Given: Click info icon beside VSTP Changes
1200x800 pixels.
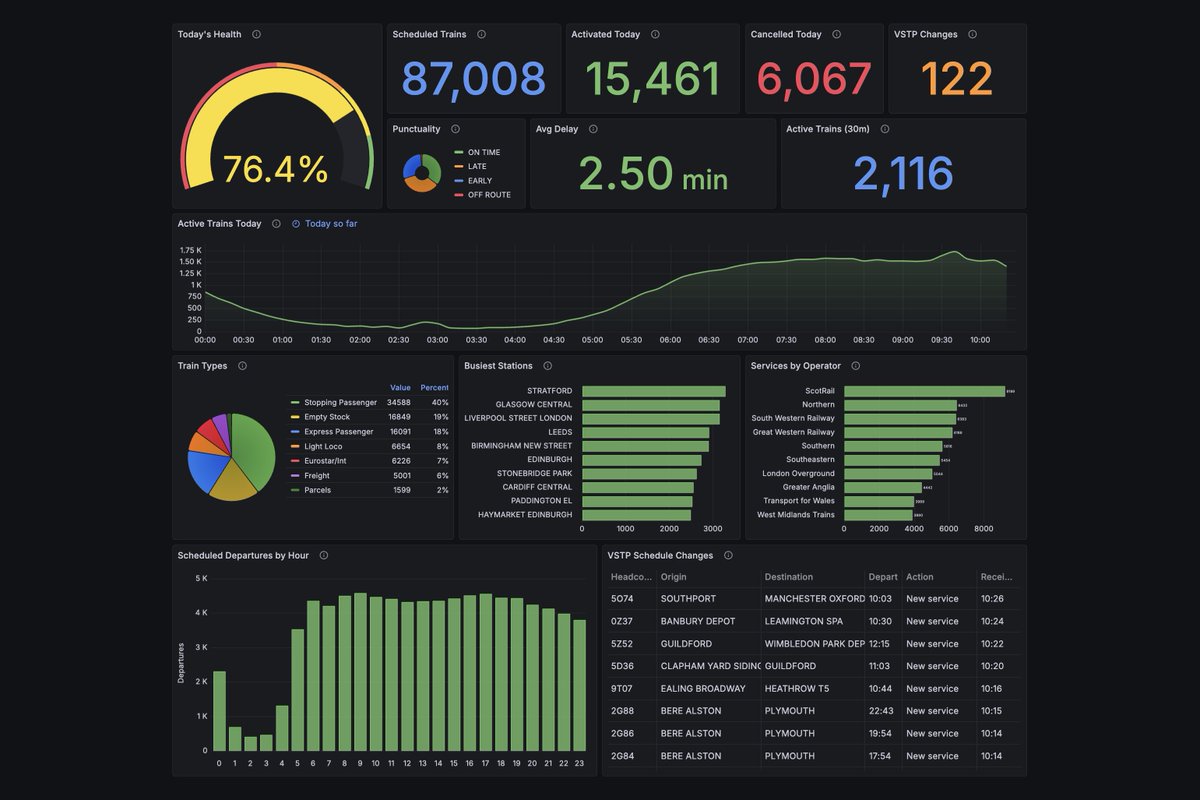Looking at the screenshot, I should coord(973,34).
